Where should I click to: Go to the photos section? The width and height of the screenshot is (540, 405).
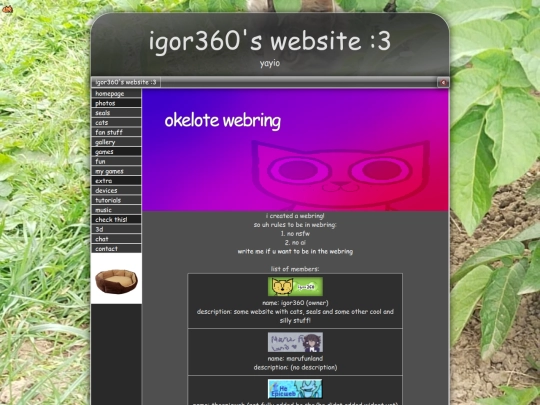[116, 103]
